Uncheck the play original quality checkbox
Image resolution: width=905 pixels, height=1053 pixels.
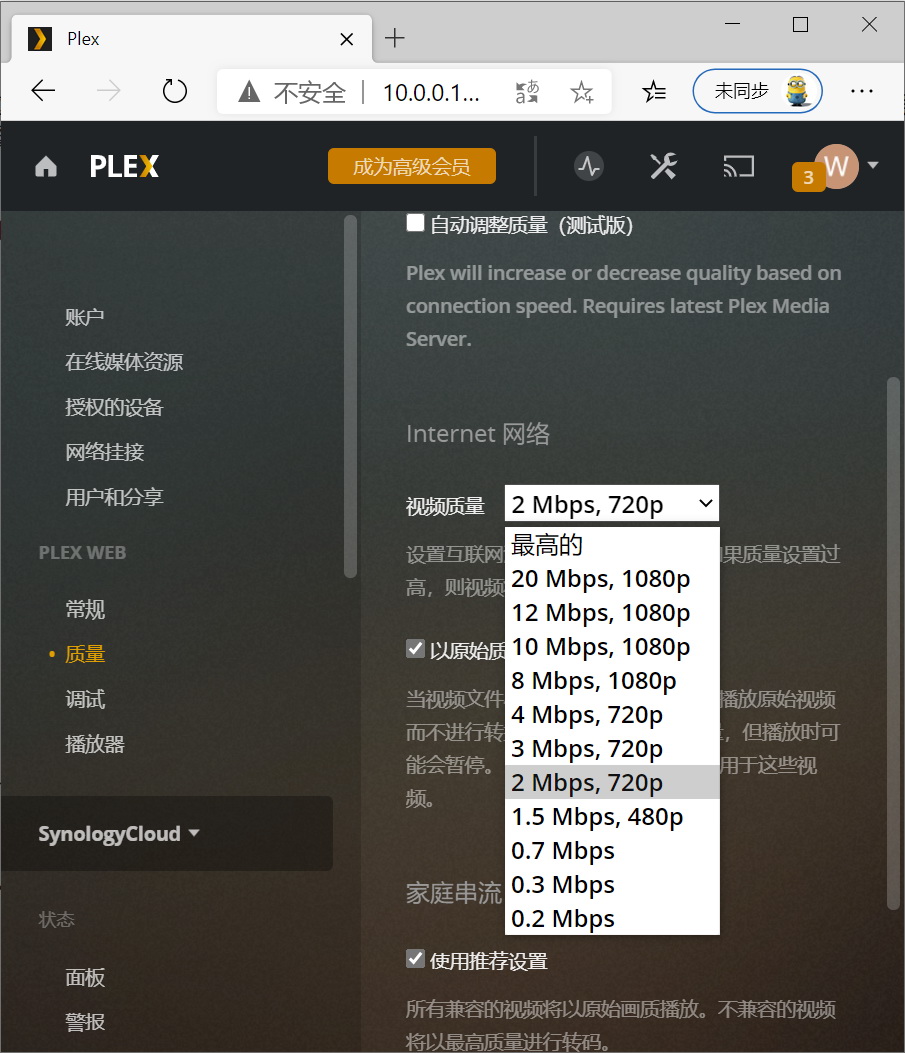[416, 649]
